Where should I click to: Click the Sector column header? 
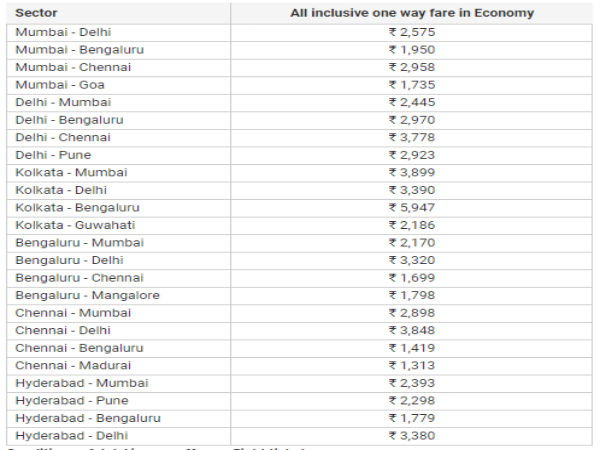36,13
